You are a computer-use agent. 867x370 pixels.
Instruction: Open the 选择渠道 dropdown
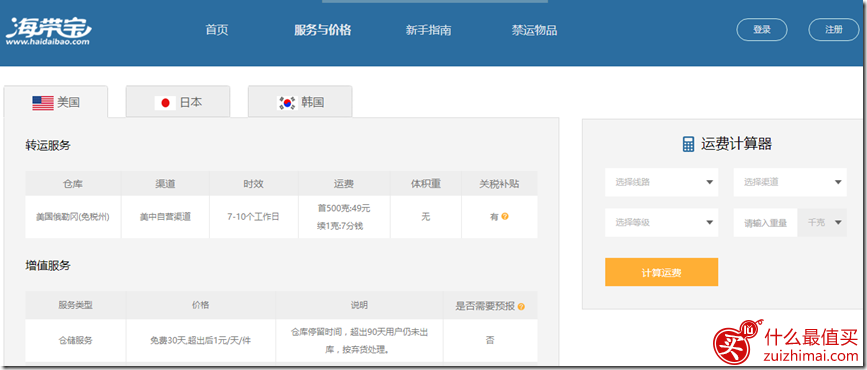(x=790, y=182)
